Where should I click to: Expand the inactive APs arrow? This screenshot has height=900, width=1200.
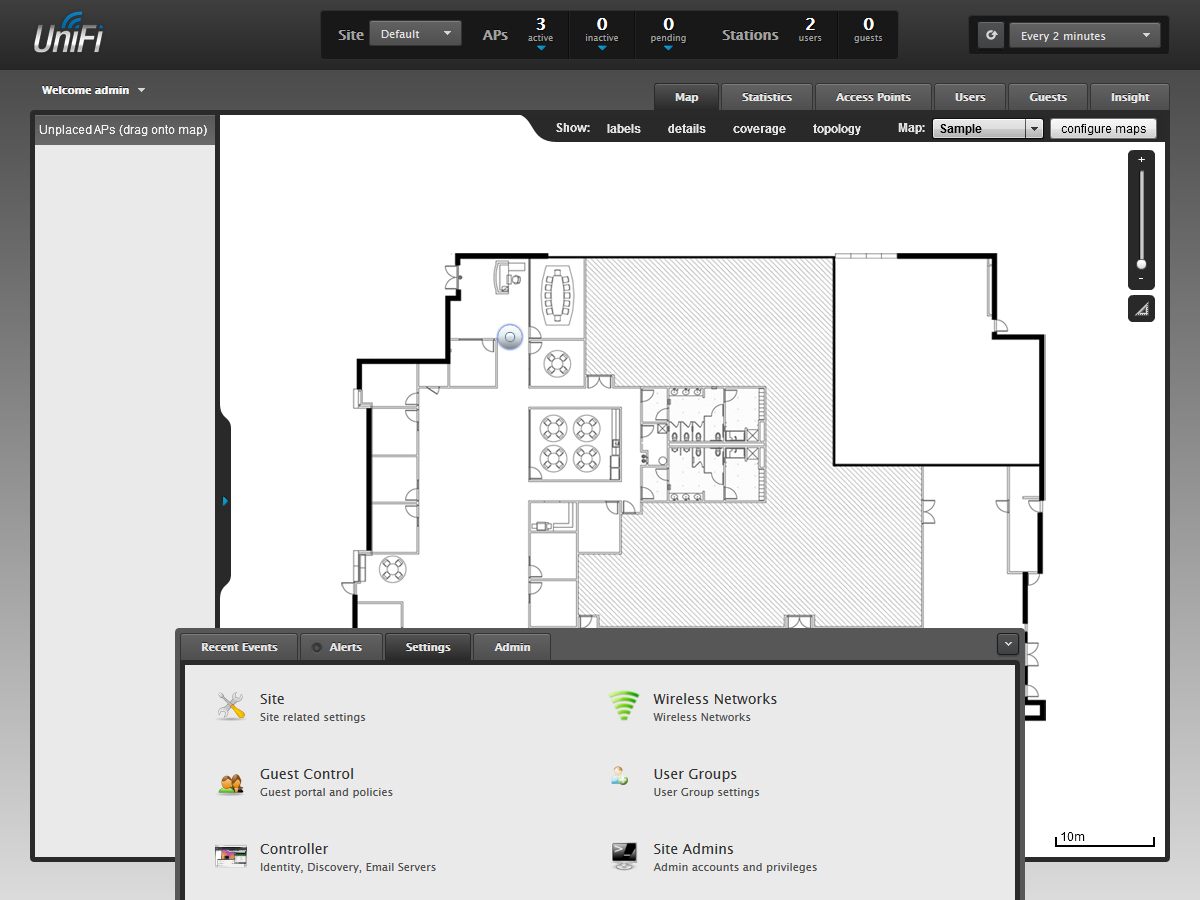pos(602,48)
